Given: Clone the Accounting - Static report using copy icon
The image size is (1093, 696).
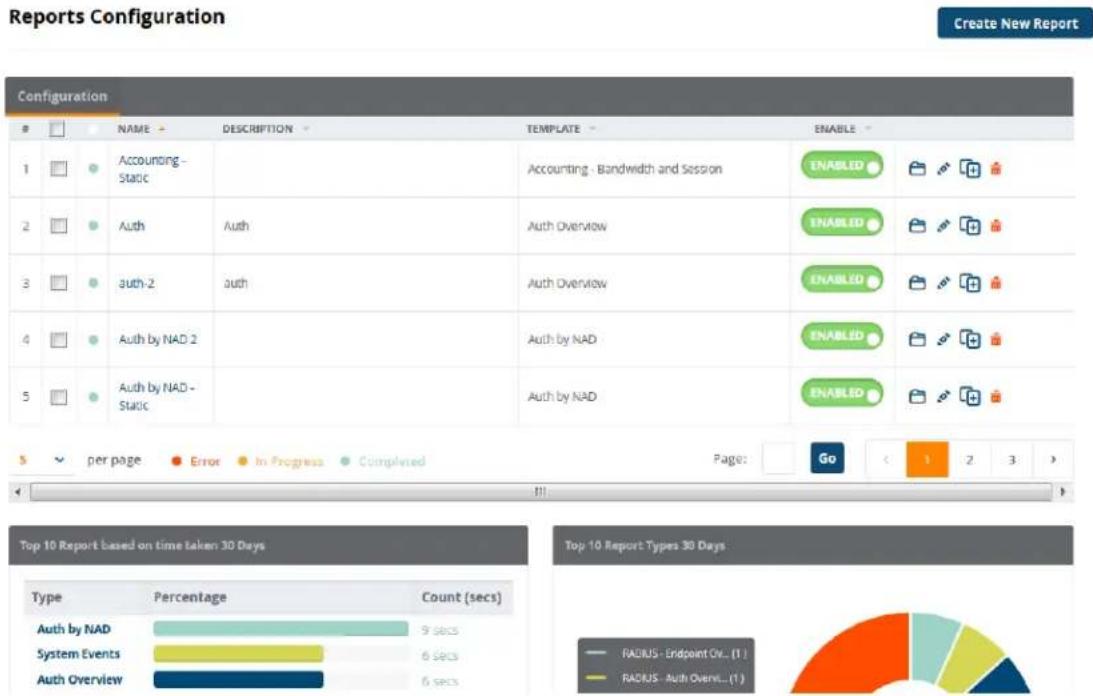Looking at the screenshot, I should click(970, 169).
